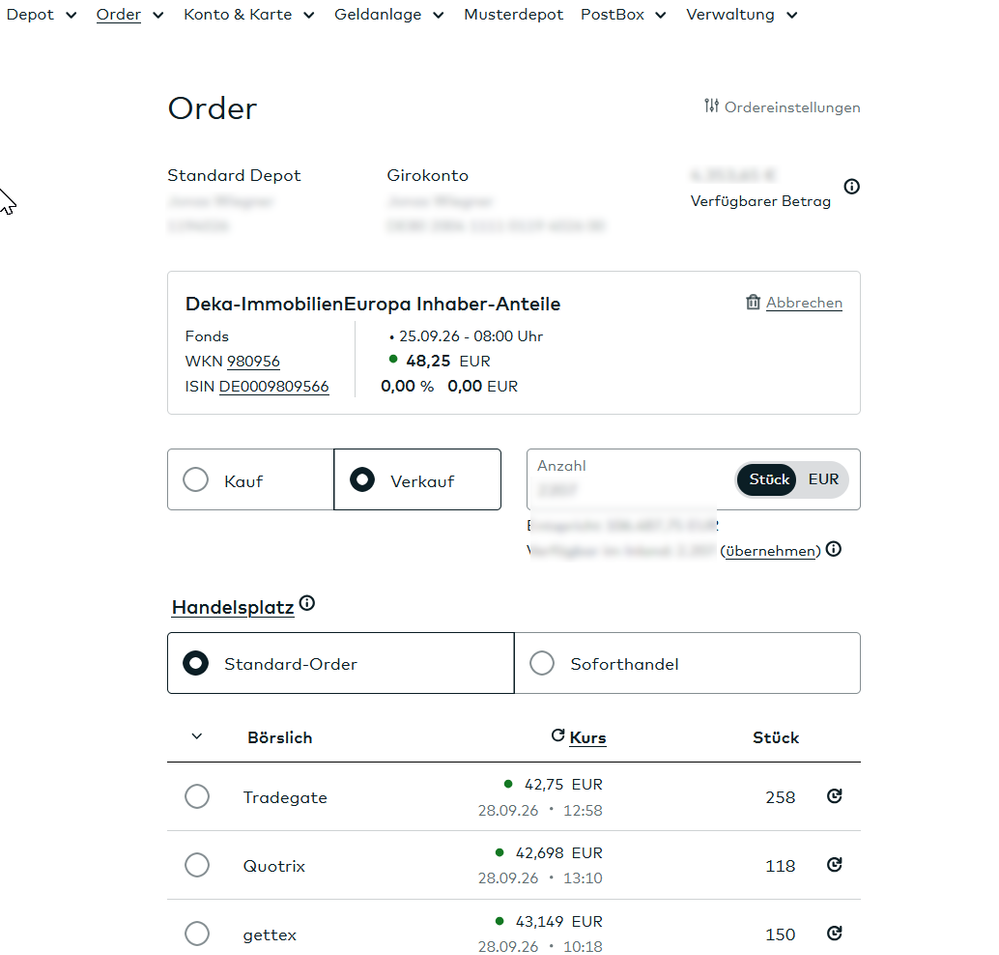Refresh the gettex quote

click(834, 933)
